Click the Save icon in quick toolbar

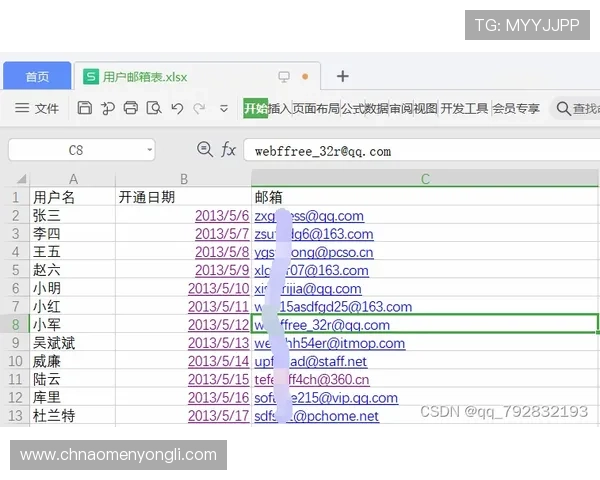click(x=85, y=108)
